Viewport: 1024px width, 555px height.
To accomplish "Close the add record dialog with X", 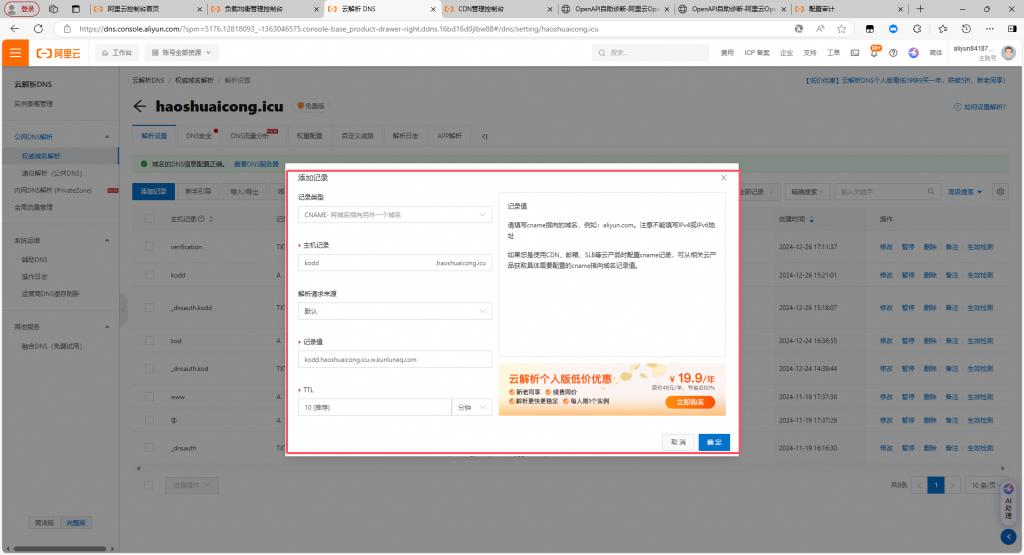I will 724,177.
